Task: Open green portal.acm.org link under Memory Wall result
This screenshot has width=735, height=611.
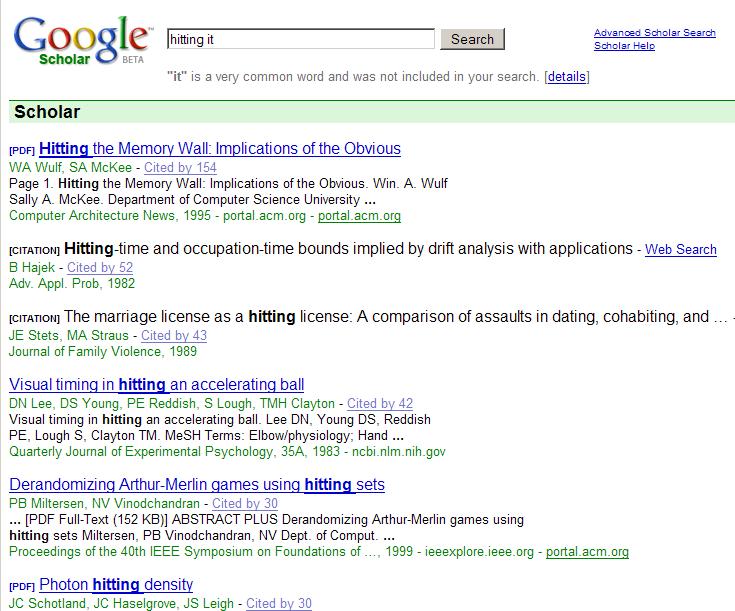Action: (360, 216)
